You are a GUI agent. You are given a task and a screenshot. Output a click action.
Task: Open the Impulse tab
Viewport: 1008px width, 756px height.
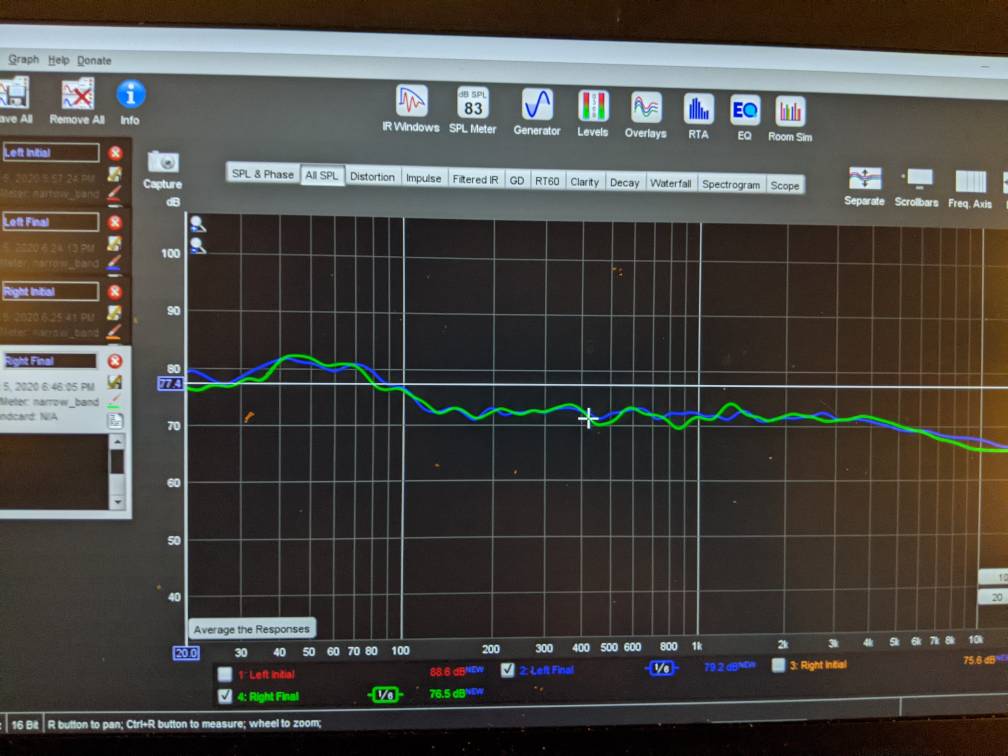pos(424,179)
